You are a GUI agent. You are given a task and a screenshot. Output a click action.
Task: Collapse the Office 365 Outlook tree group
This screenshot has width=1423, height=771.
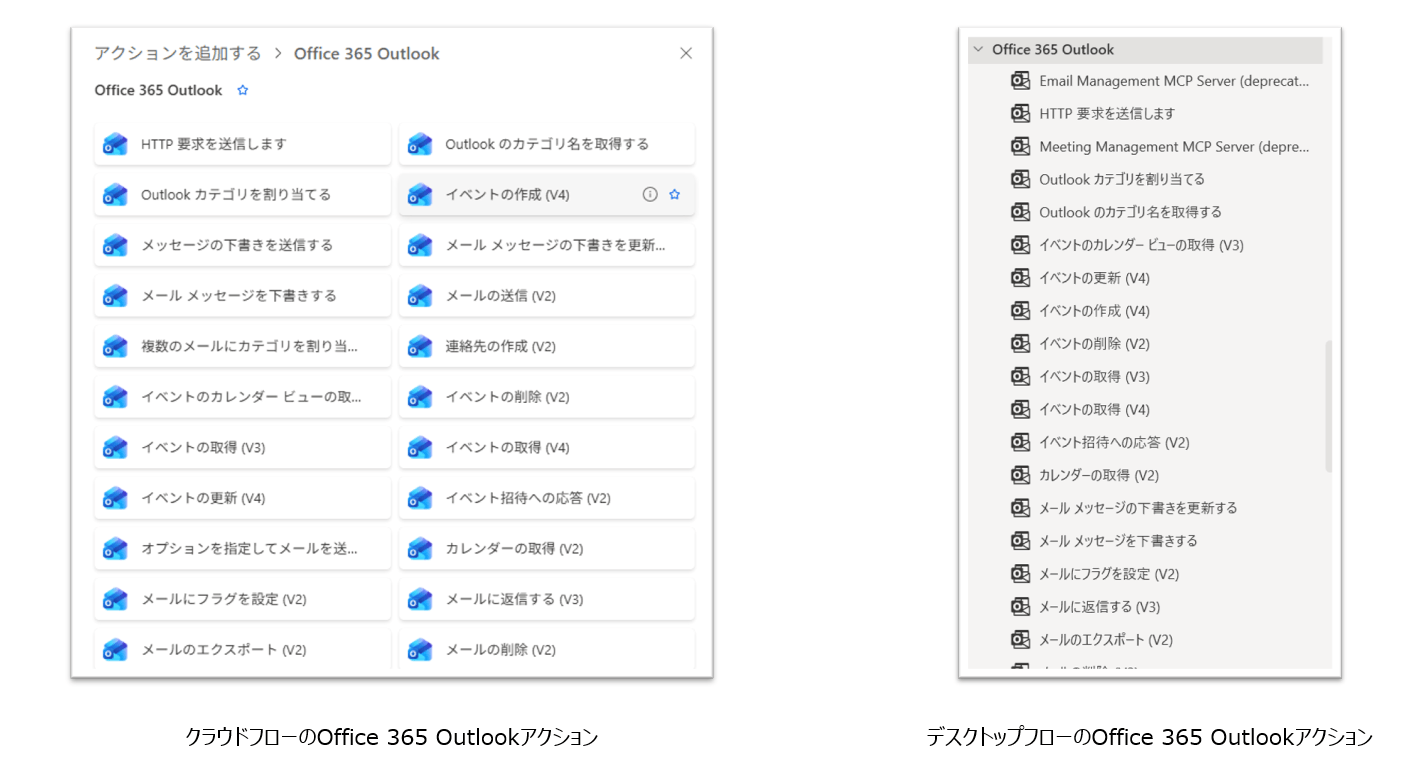click(x=978, y=49)
